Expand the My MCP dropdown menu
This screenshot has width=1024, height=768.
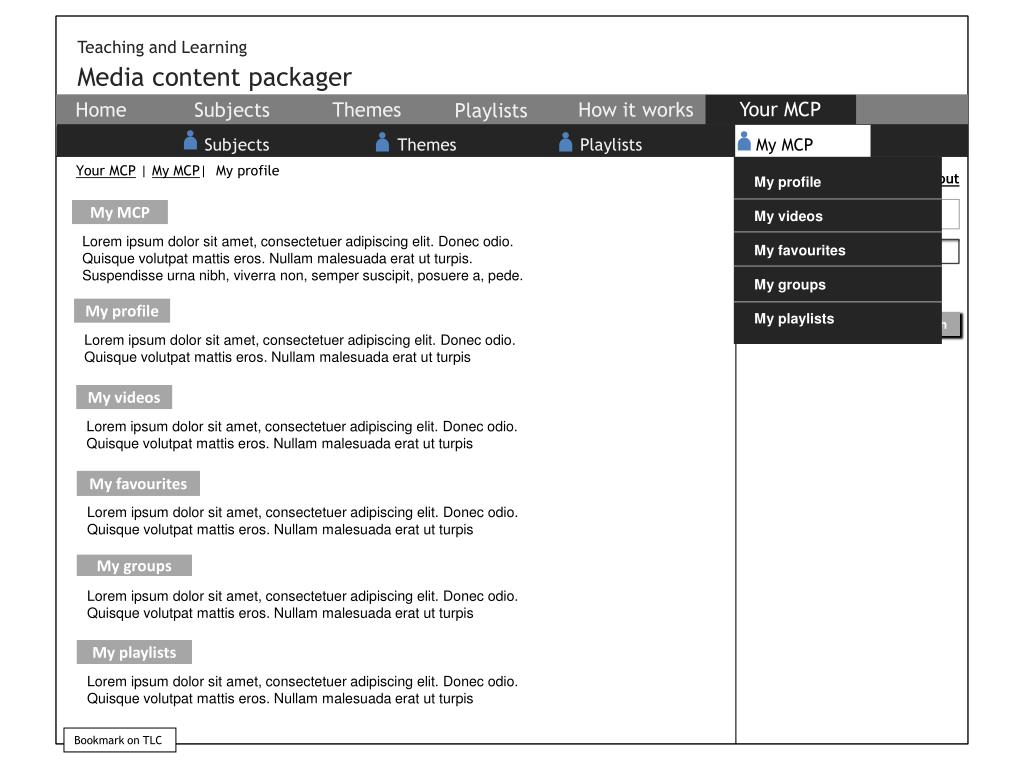(x=803, y=141)
